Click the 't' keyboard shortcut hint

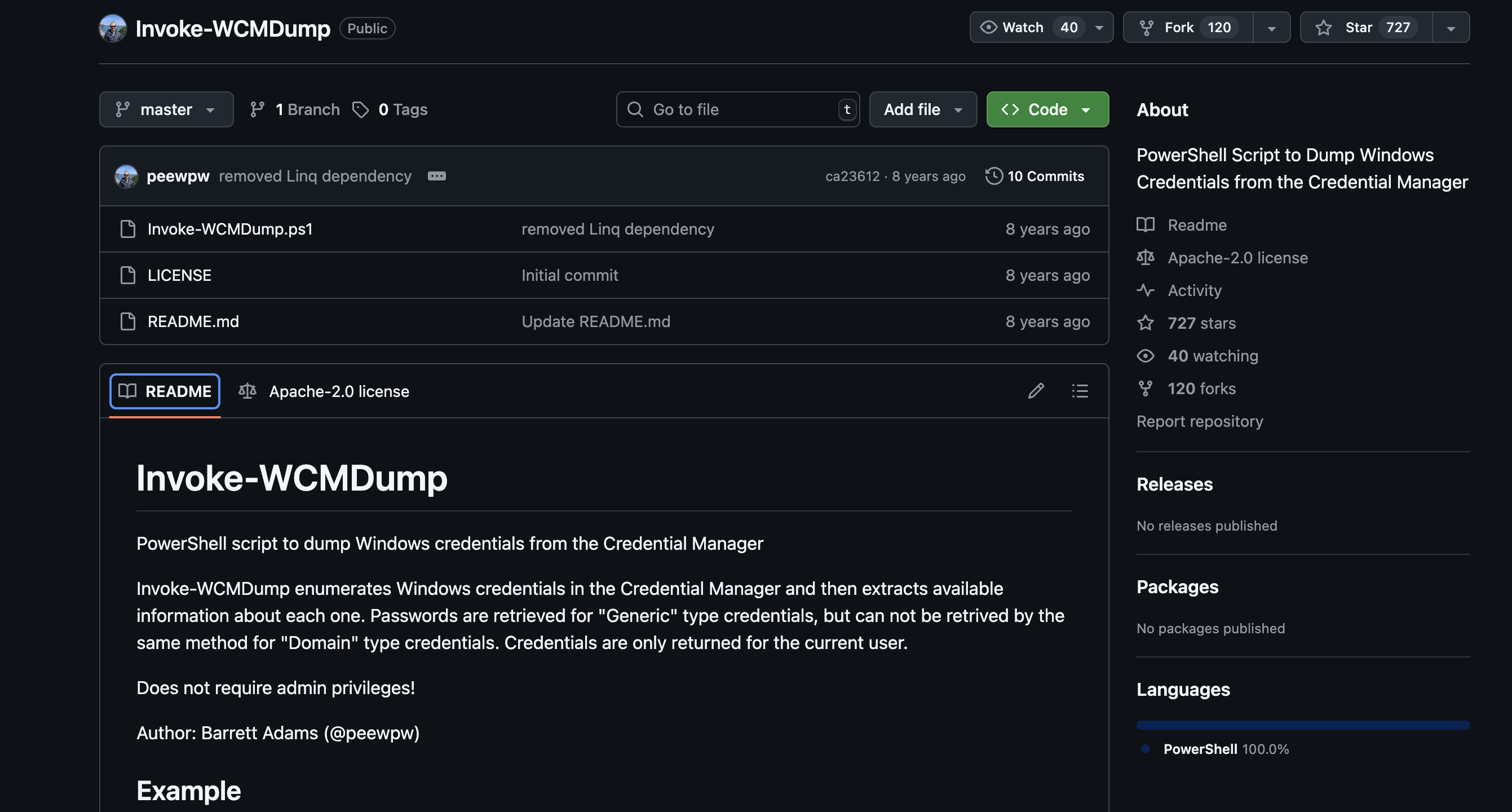847,109
